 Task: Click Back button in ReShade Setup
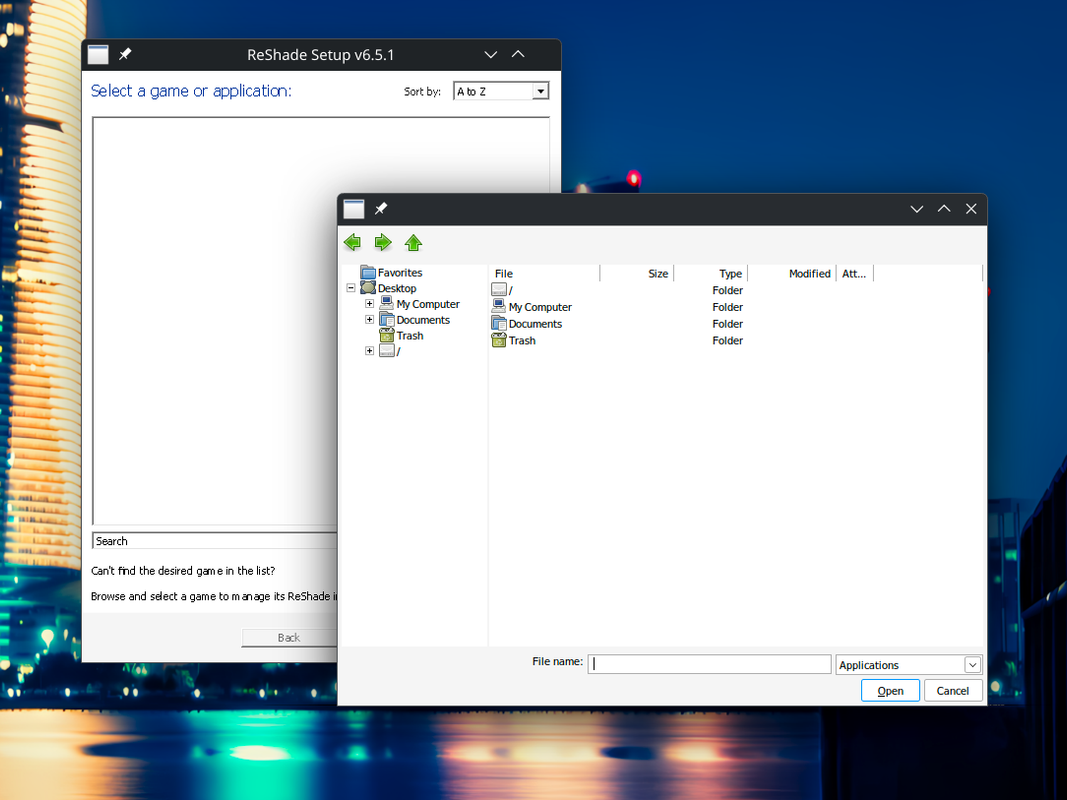click(x=289, y=637)
